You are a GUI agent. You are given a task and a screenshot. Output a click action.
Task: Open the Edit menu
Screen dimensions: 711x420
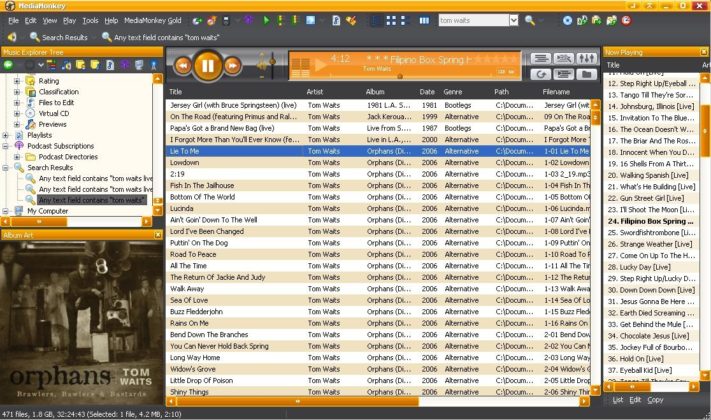point(30,20)
